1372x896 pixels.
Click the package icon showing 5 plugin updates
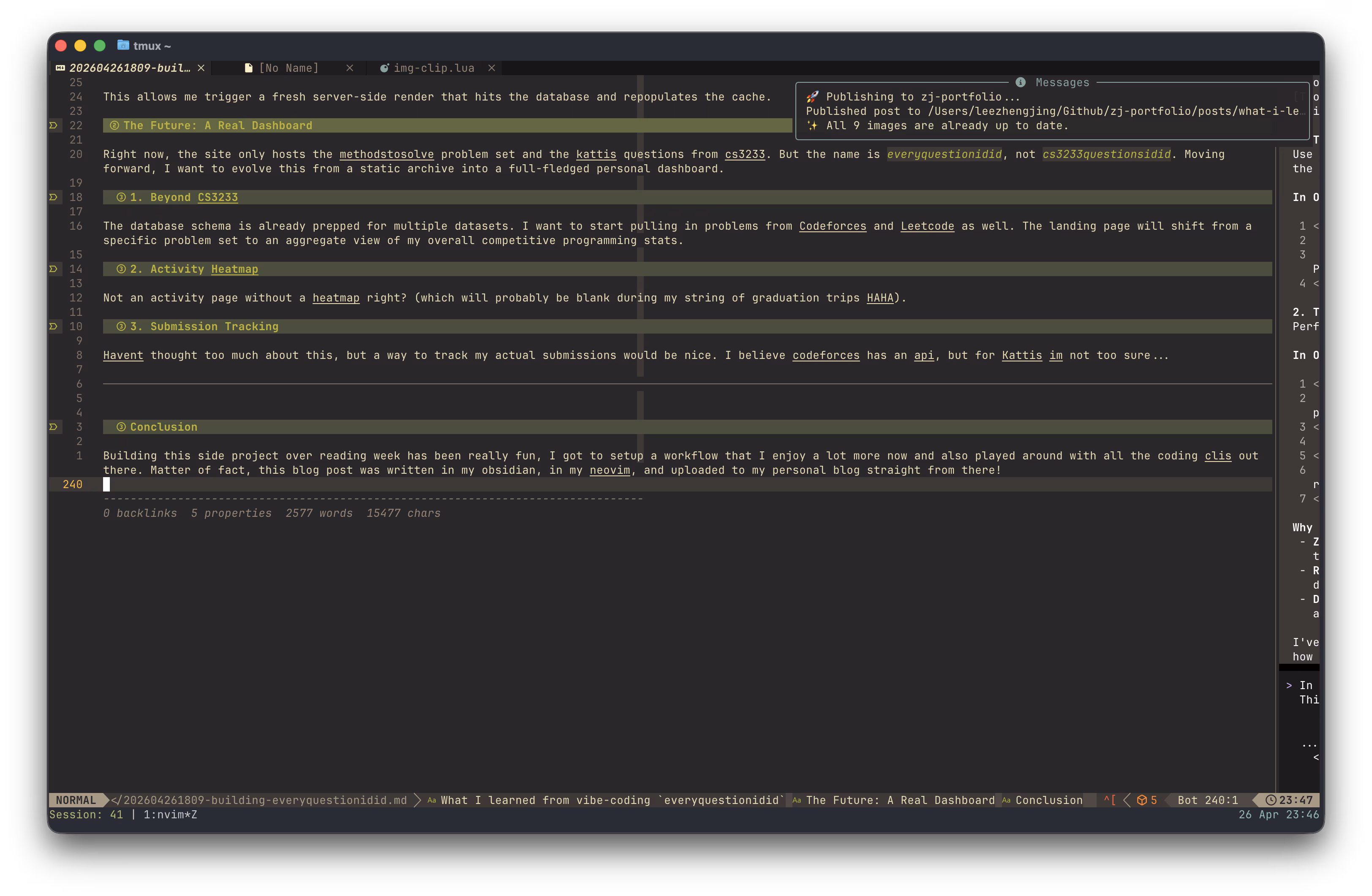coord(1141,800)
